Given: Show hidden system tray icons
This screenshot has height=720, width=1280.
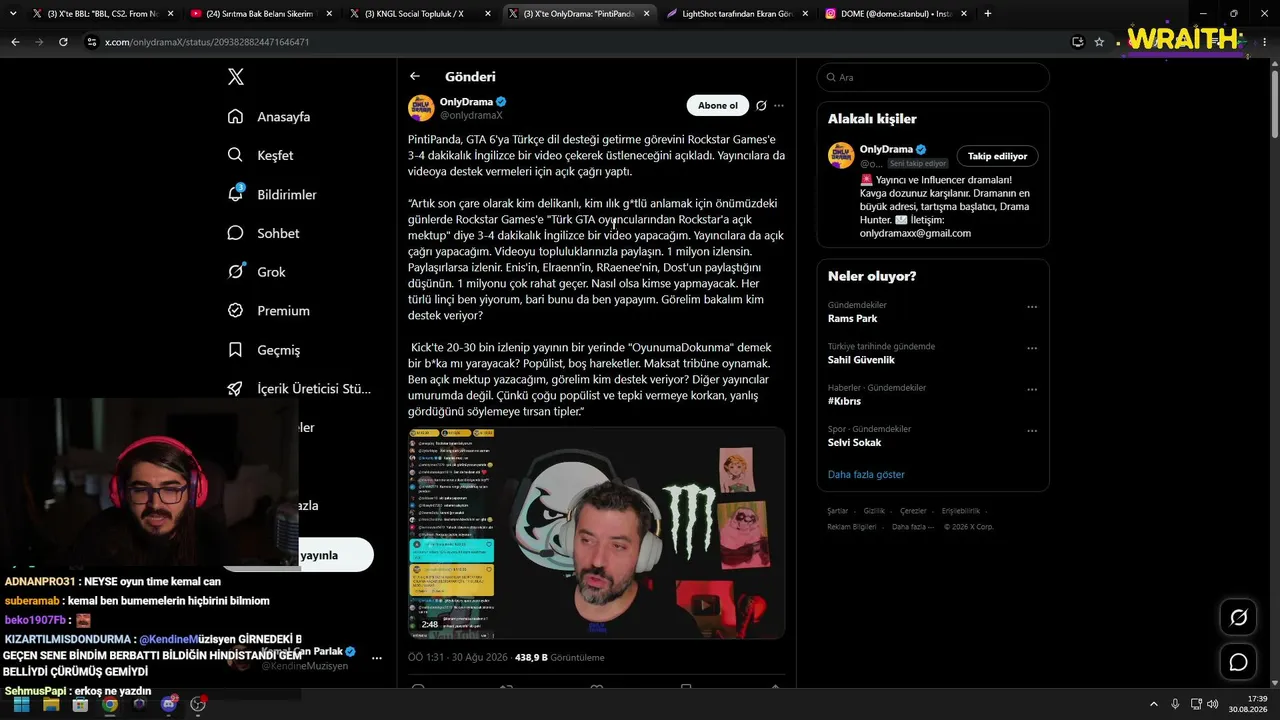Looking at the screenshot, I should click(1154, 704).
